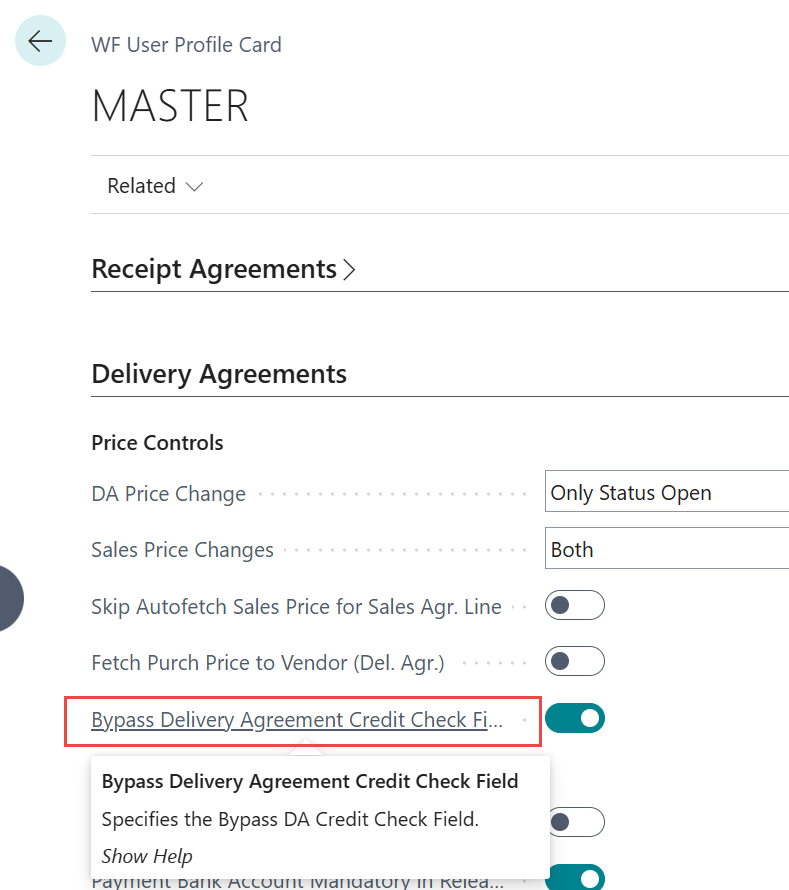
Task: Expand the Receipt Agreements section
Action: click(x=214, y=269)
